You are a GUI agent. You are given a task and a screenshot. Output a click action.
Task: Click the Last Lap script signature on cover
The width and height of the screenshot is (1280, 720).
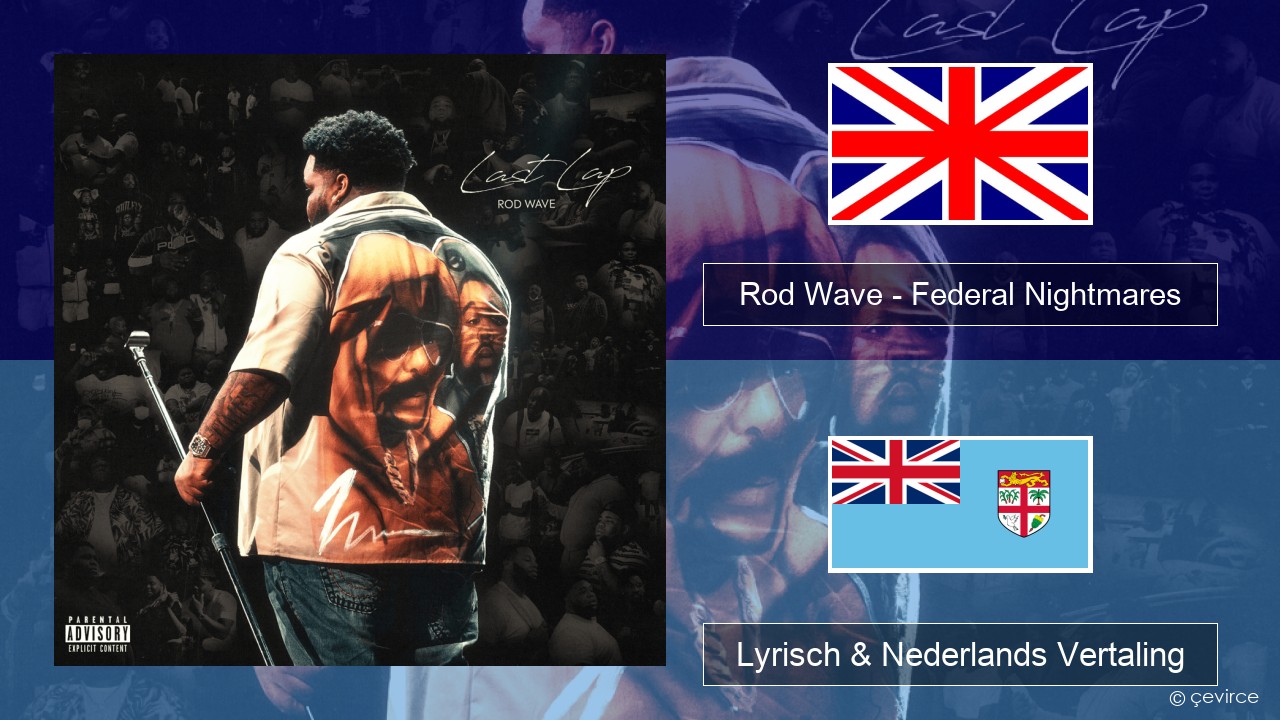[545, 176]
